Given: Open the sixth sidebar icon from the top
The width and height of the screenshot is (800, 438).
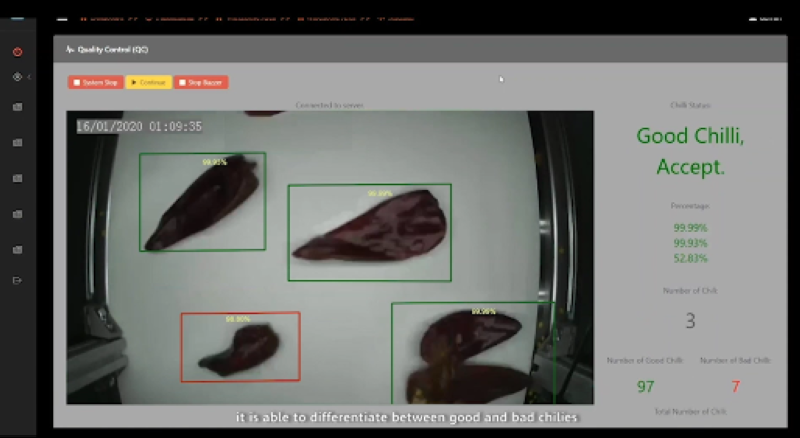Looking at the screenshot, I should pos(17,214).
